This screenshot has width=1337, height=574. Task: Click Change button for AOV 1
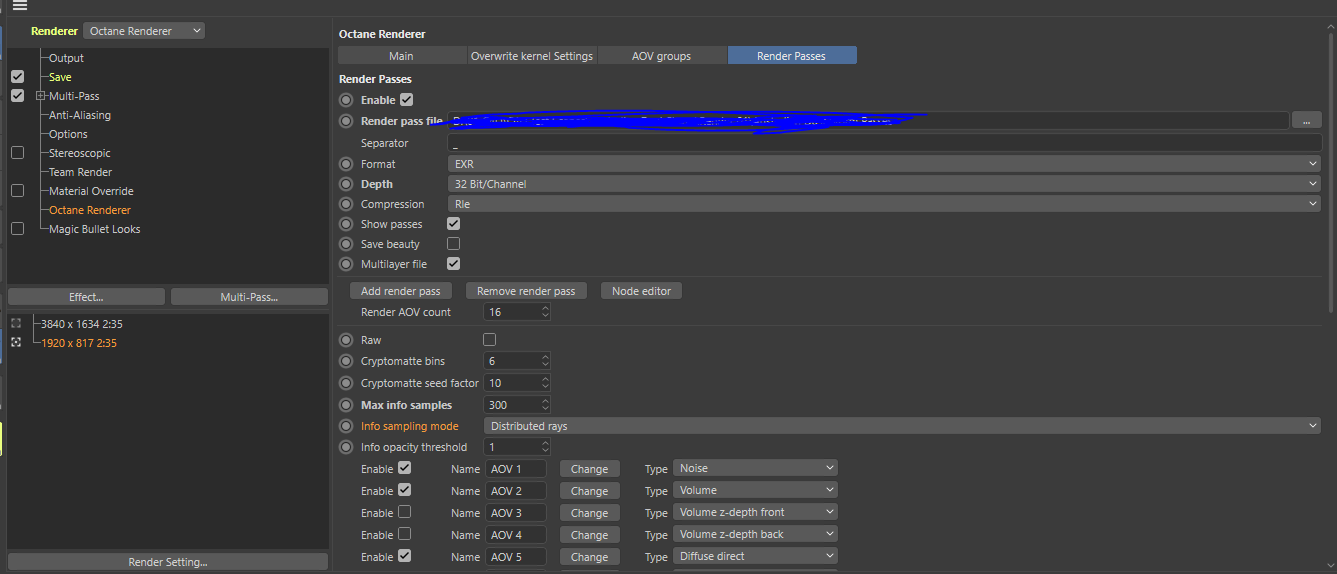tap(590, 469)
